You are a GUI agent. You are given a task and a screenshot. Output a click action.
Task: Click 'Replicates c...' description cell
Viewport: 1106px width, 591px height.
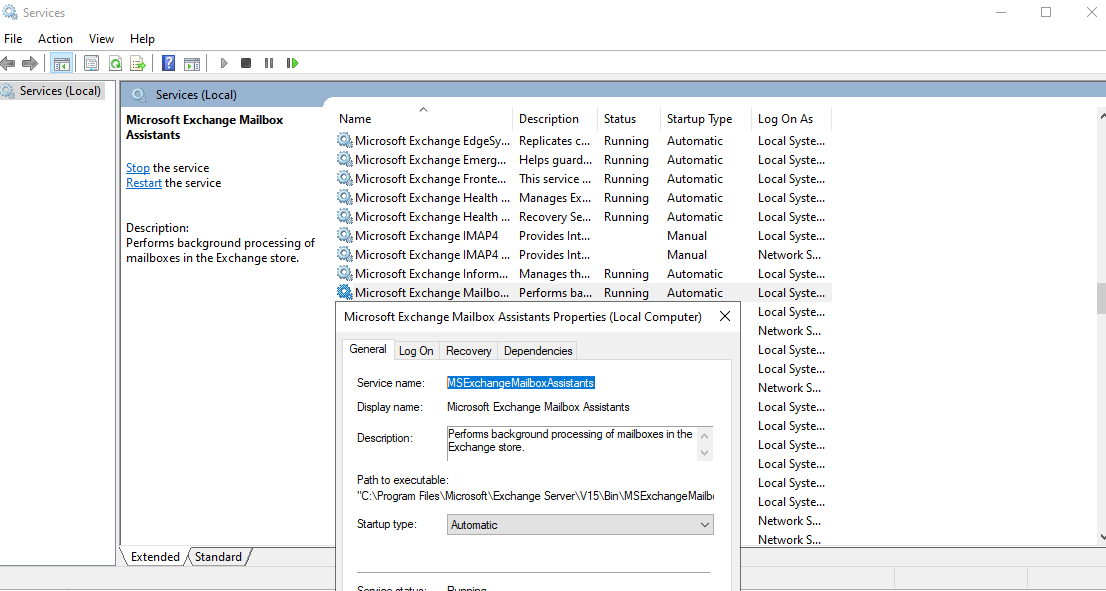pyautogui.click(x=555, y=140)
